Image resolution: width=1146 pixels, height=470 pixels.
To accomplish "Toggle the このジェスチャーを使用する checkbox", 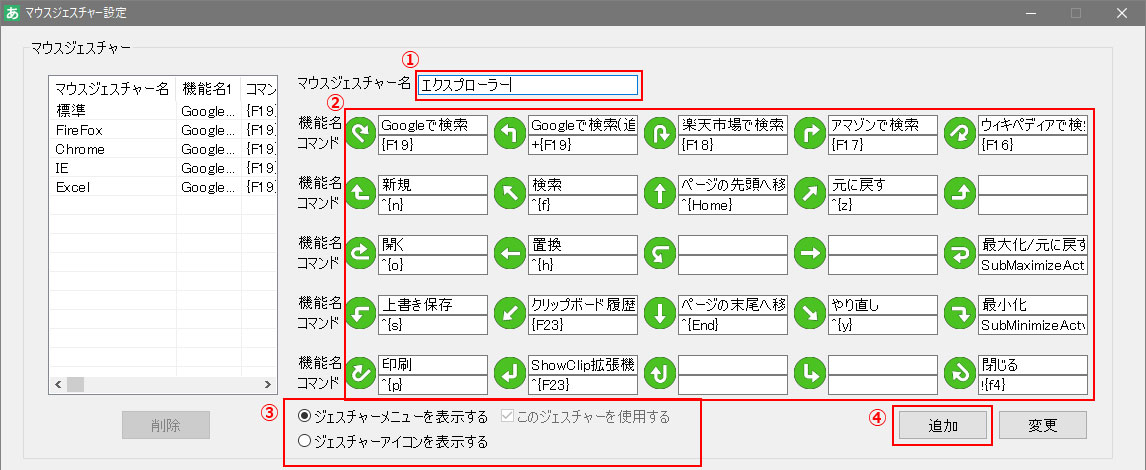I will pos(507,417).
